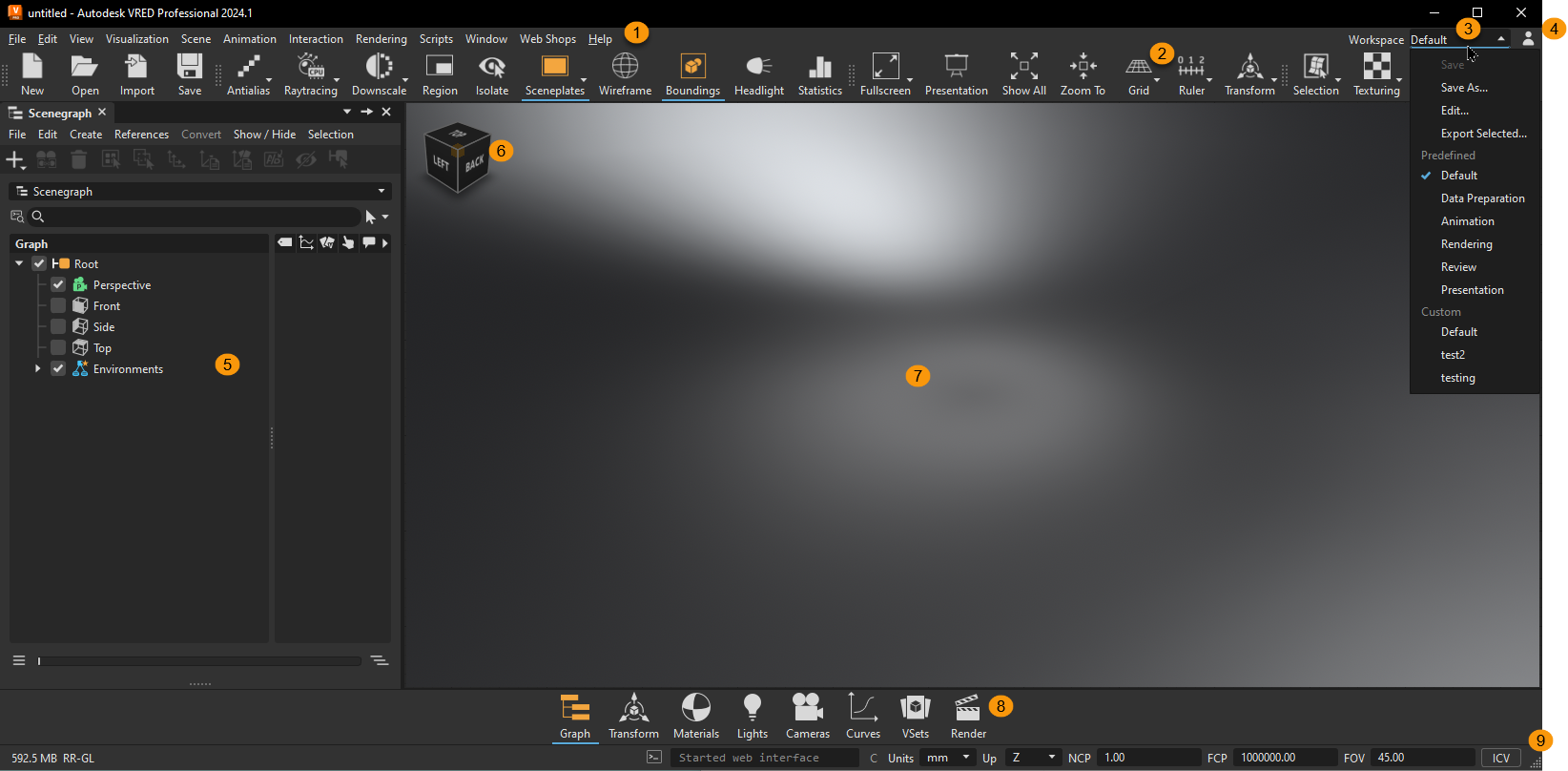Enter Fullscreen mode via toolbar
This screenshot has width=1568, height=771.
pyautogui.click(x=885, y=74)
